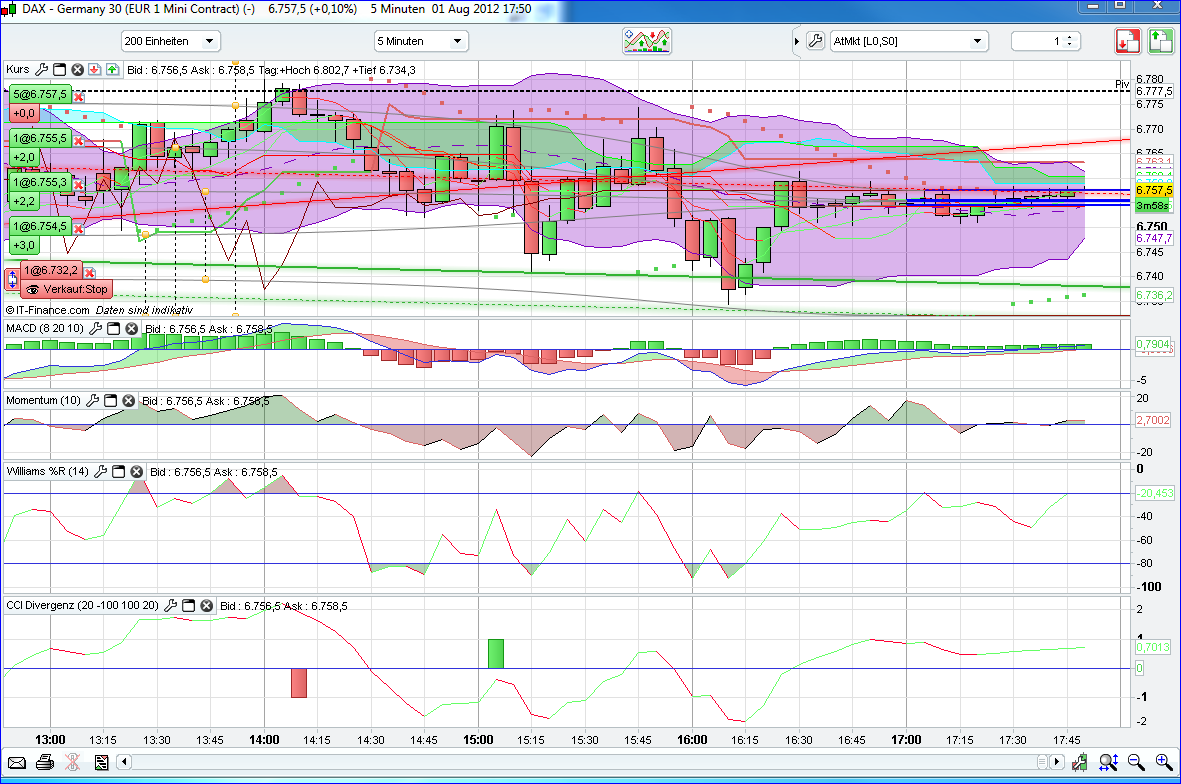Maximize the Momentum panel
Image resolution: width=1181 pixels, height=784 pixels.
(111, 401)
